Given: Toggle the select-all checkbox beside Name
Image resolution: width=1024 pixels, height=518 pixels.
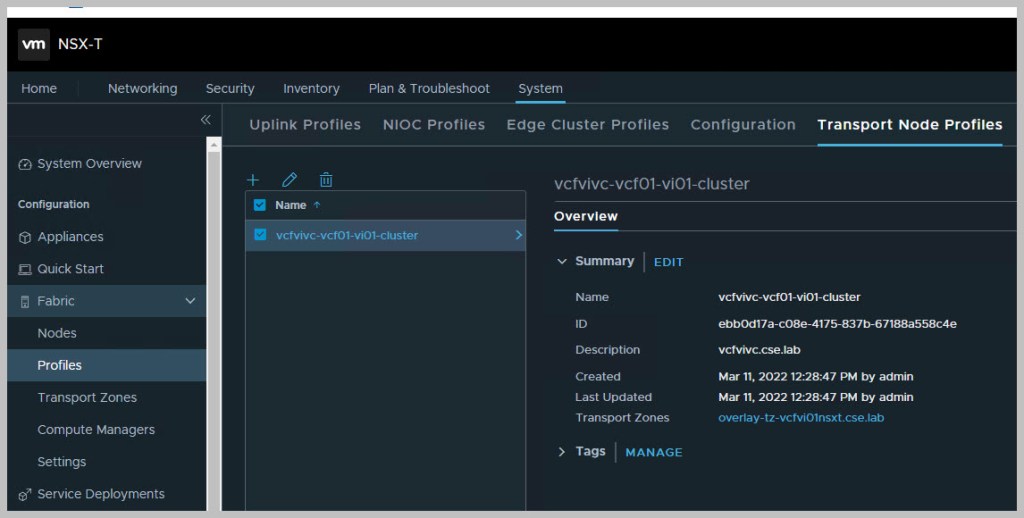Looking at the screenshot, I should [x=260, y=205].
